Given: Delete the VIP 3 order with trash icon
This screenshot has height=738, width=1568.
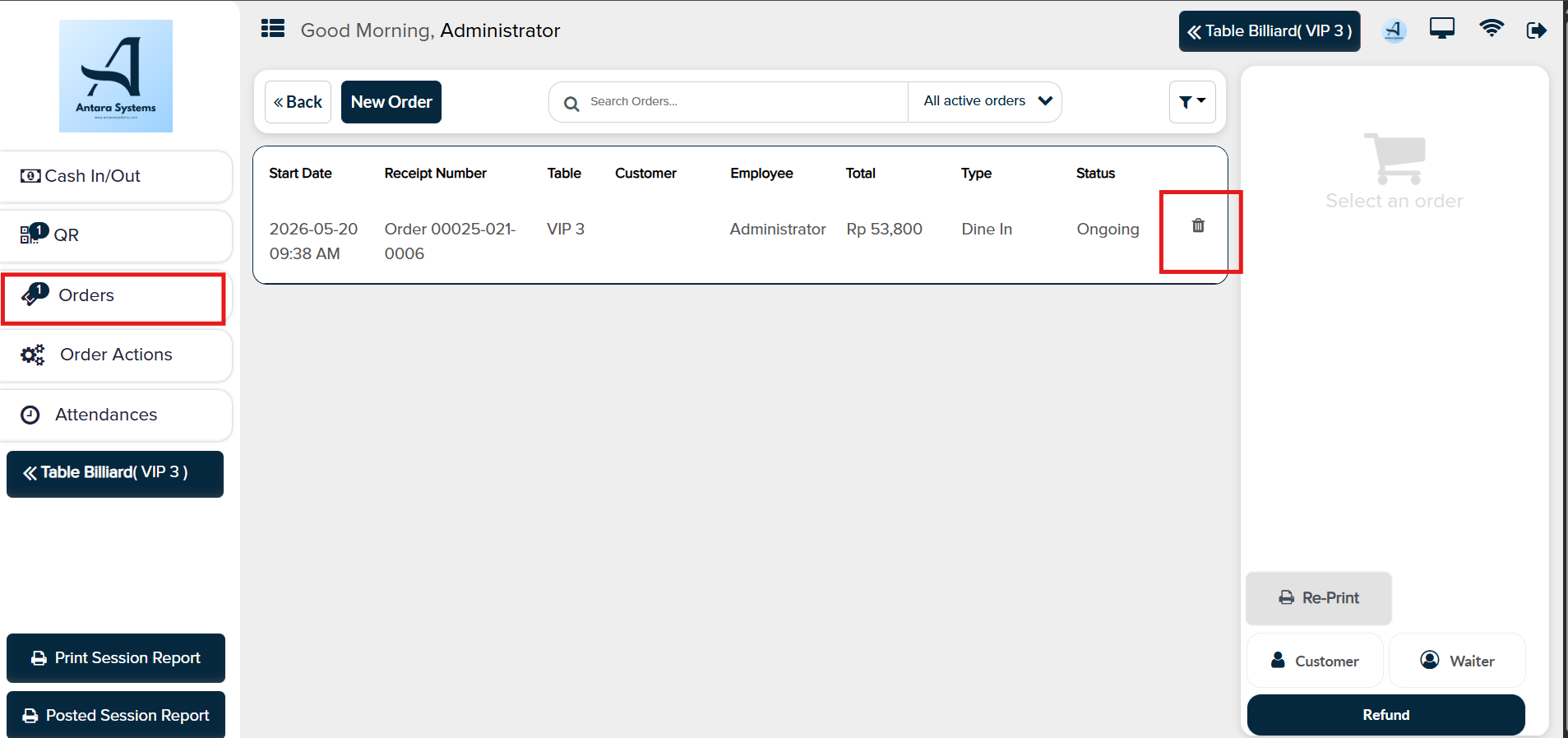Looking at the screenshot, I should tap(1198, 225).
